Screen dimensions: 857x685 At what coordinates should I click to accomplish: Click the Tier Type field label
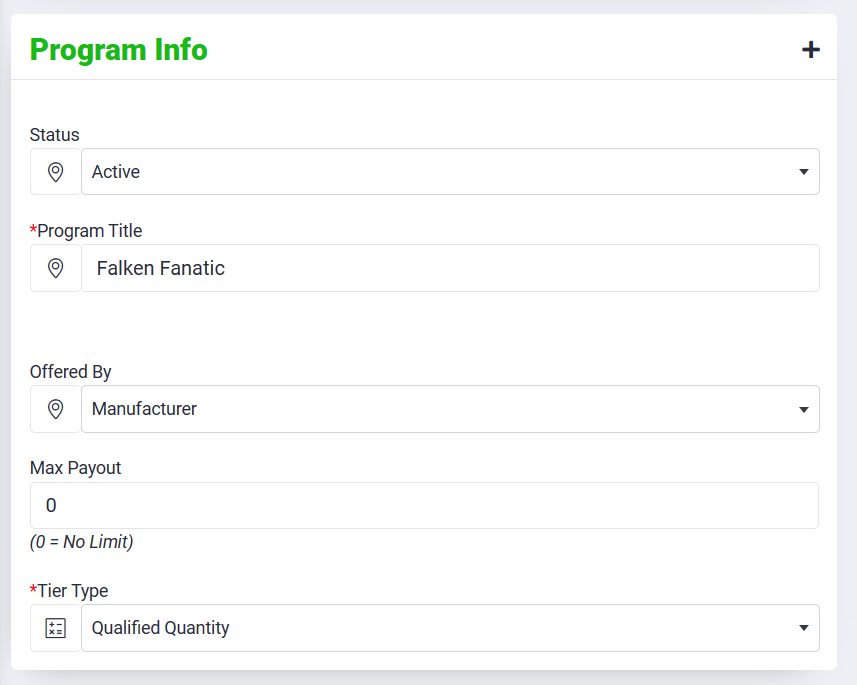[x=72, y=591]
